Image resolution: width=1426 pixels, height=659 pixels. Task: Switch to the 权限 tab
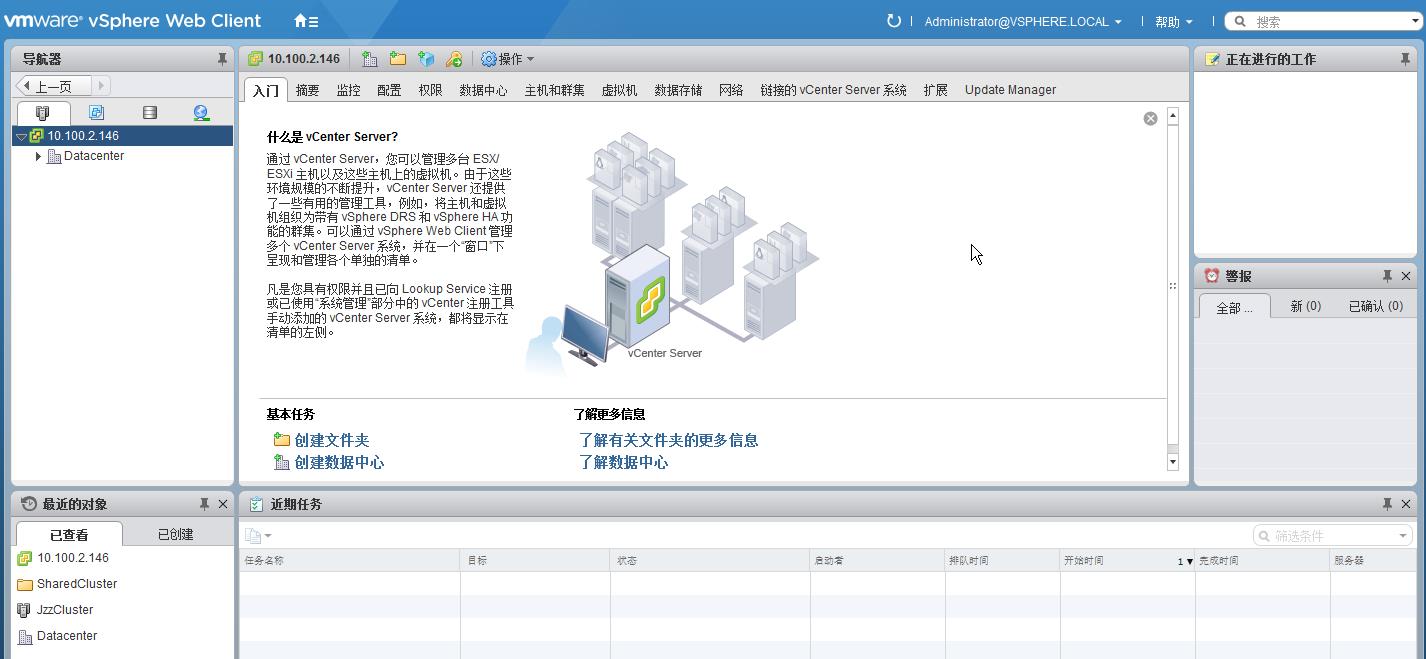point(430,90)
